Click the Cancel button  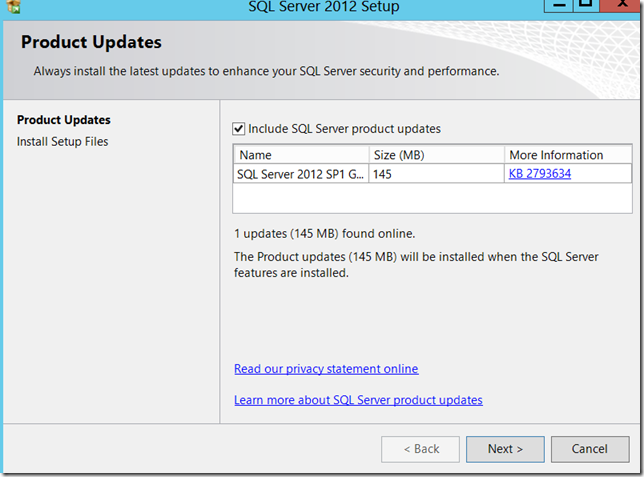coord(590,449)
